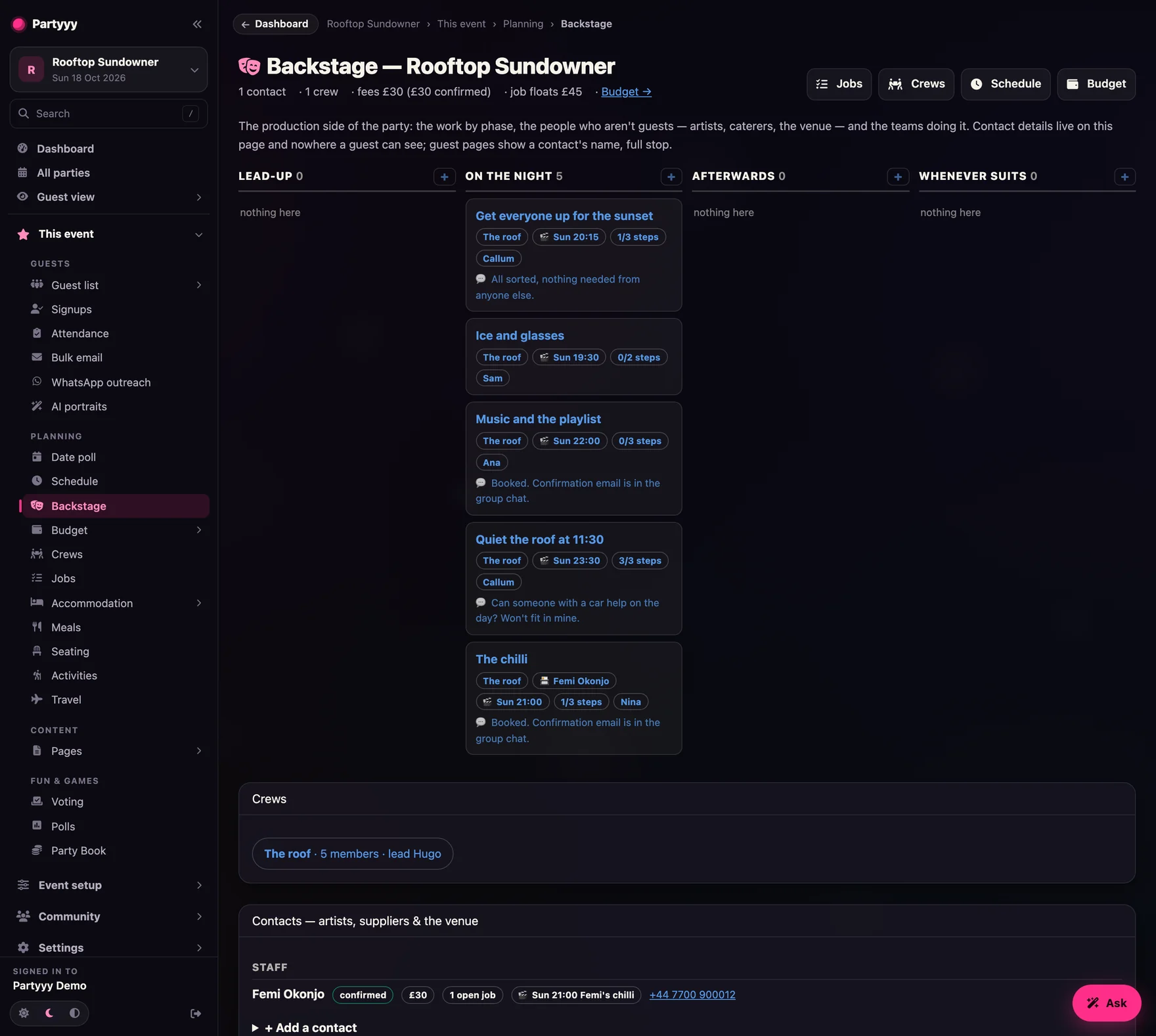Viewport: 1156px width, 1036px height.
Task: Open Backstage in the sidebar
Action: tap(116, 506)
